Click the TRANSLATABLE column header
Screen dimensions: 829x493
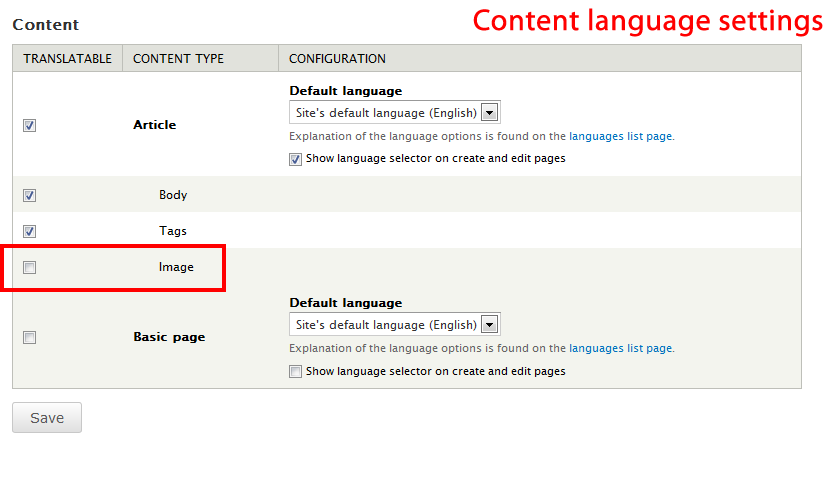[x=67, y=59]
